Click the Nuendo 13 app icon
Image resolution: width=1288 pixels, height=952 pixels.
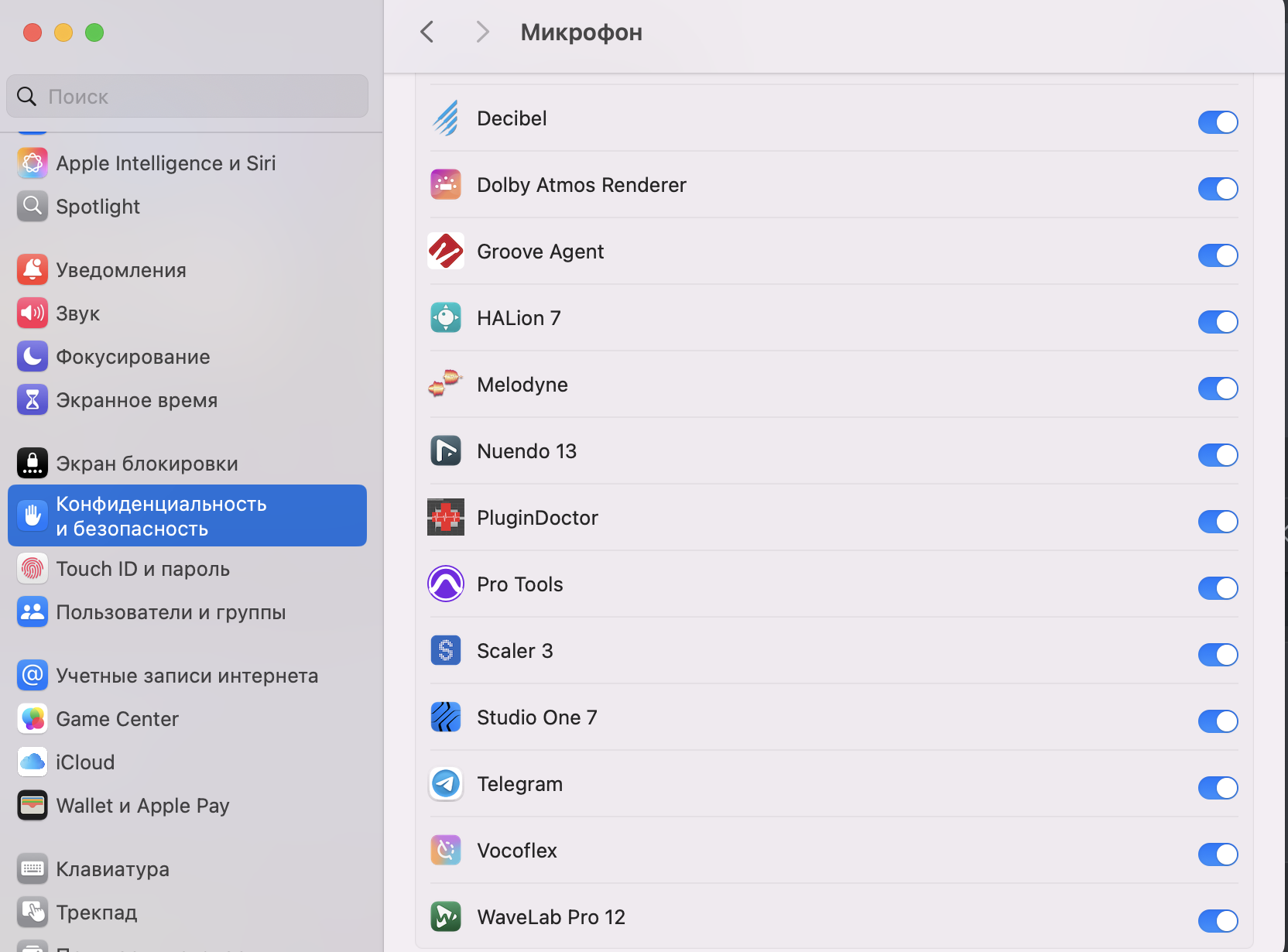click(x=446, y=451)
